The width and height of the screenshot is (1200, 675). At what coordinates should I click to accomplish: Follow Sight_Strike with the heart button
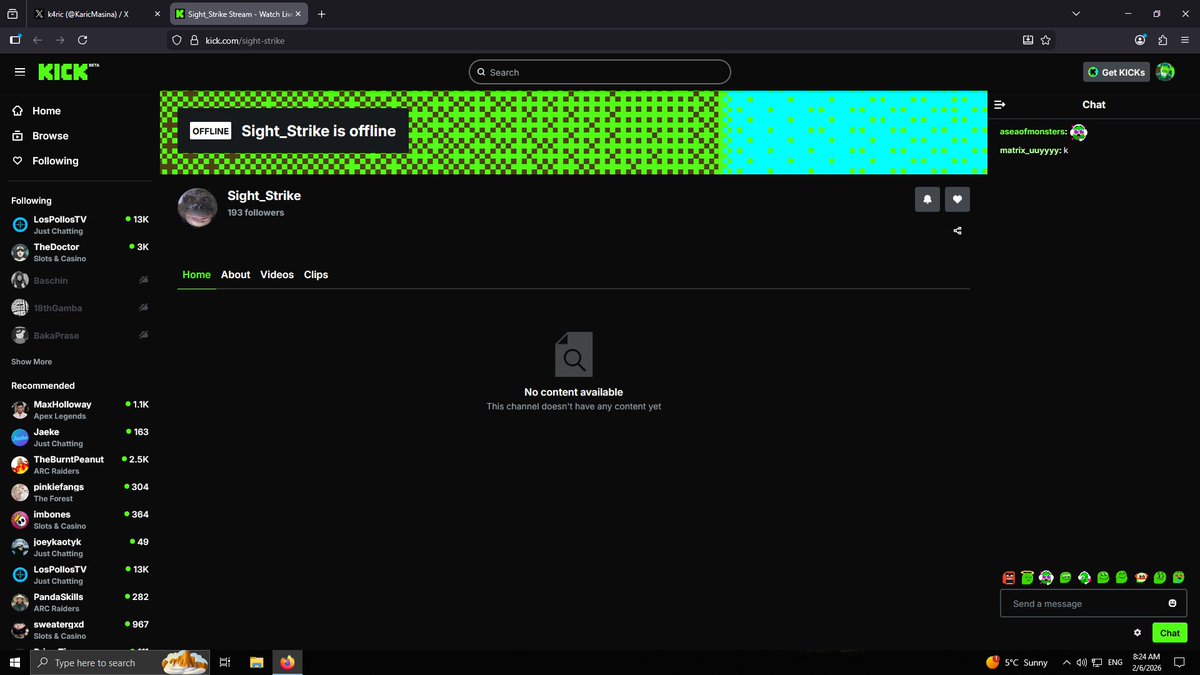tap(957, 200)
